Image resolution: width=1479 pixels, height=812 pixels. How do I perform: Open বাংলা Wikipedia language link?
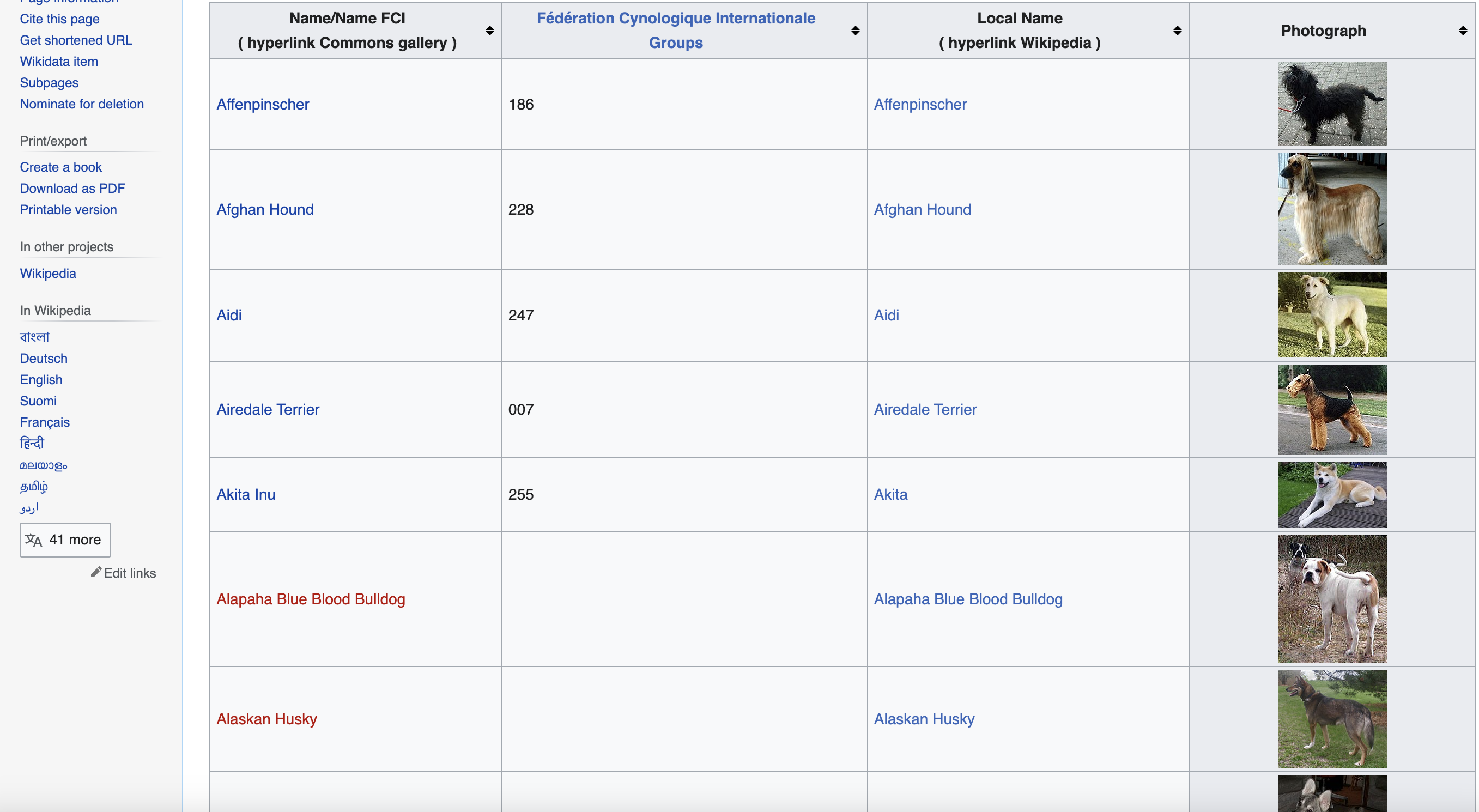(35, 336)
